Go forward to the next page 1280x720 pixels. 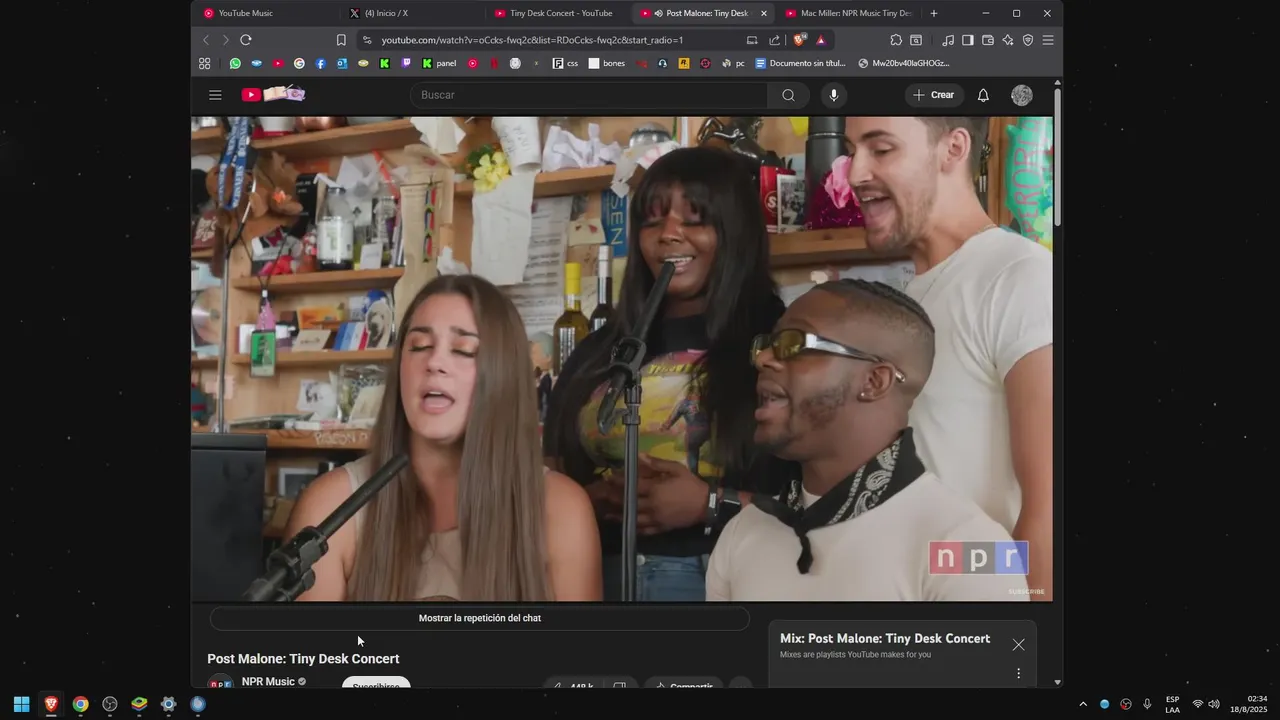tap(226, 40)
